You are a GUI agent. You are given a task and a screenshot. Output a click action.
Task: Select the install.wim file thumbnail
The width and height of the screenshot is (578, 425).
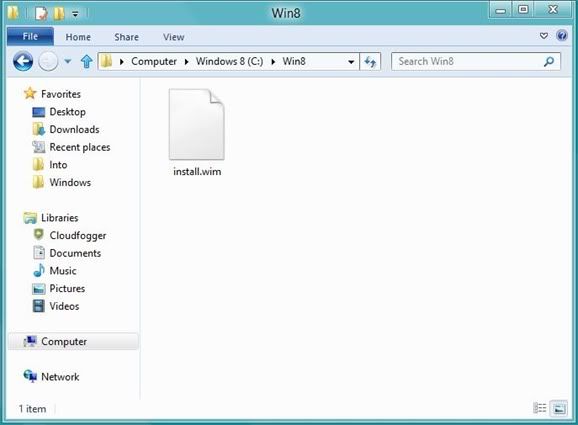click(x=196, y=124)
